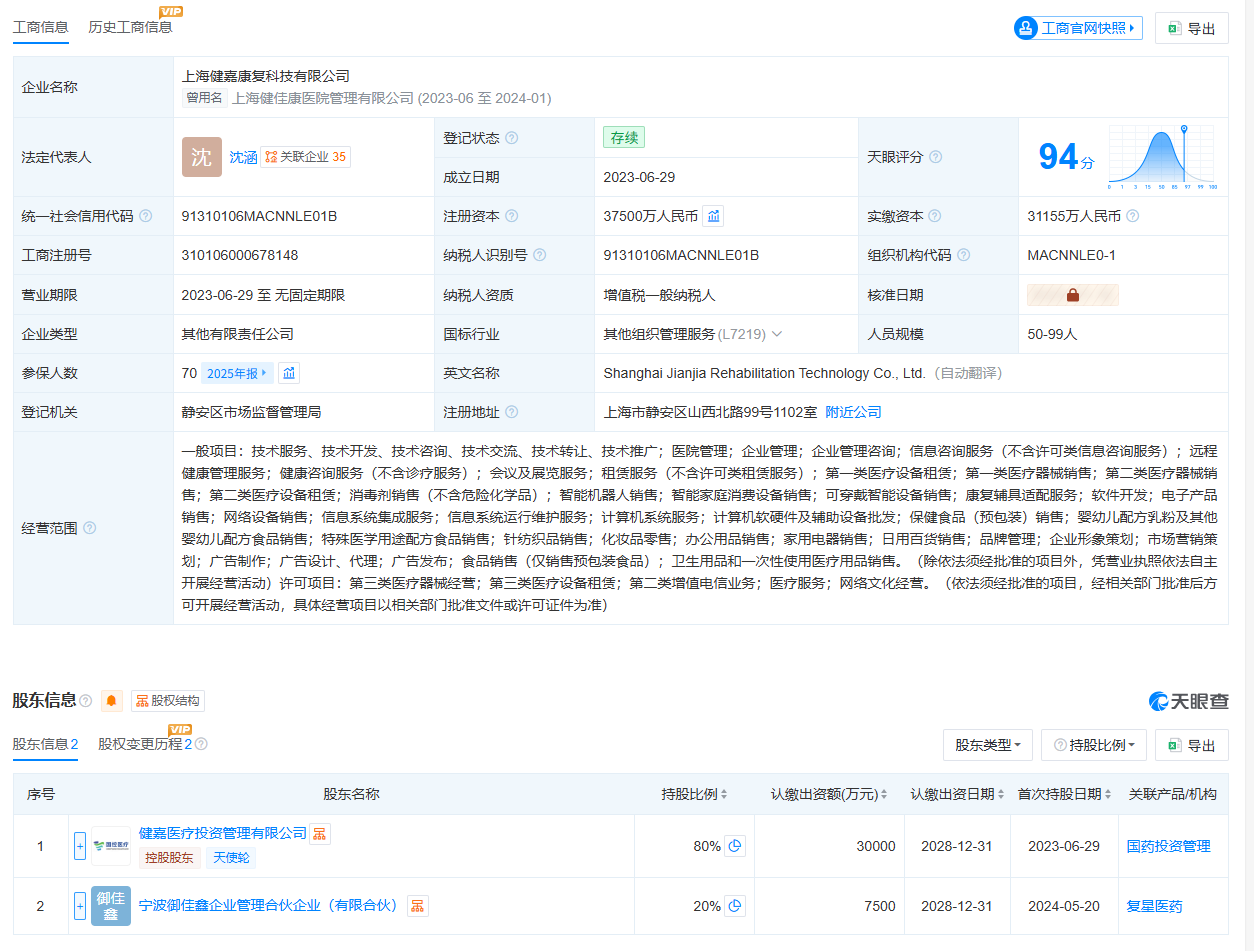This screenshot has height=951, width=1254.
Task: Show help for 注册地址 question icon
Action: click(x=512, y=412)
